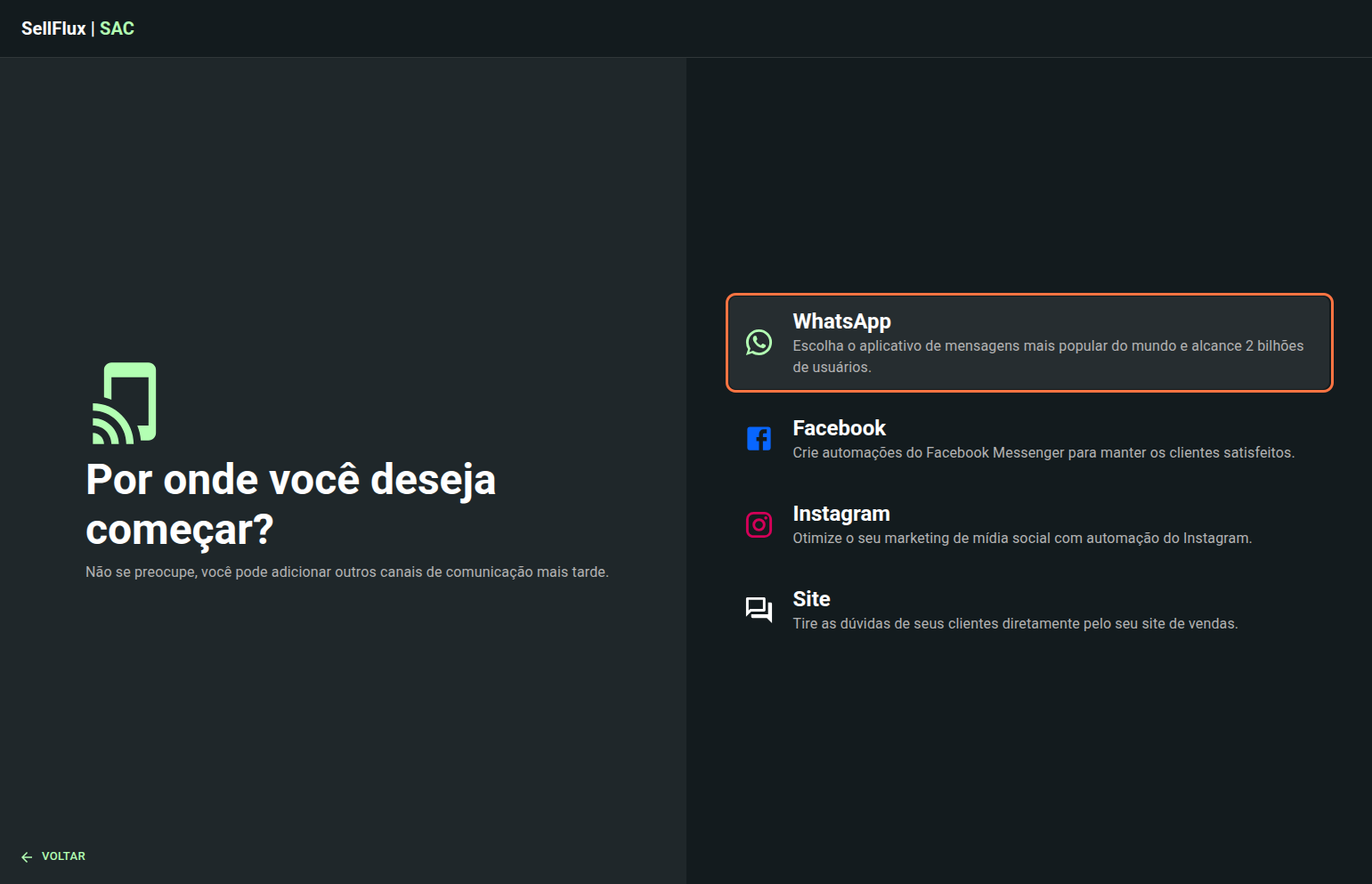The width and height of the screenshot is (1372, 884).
Task: Choose the Facebook channel heading
Action: coord(839,428)
